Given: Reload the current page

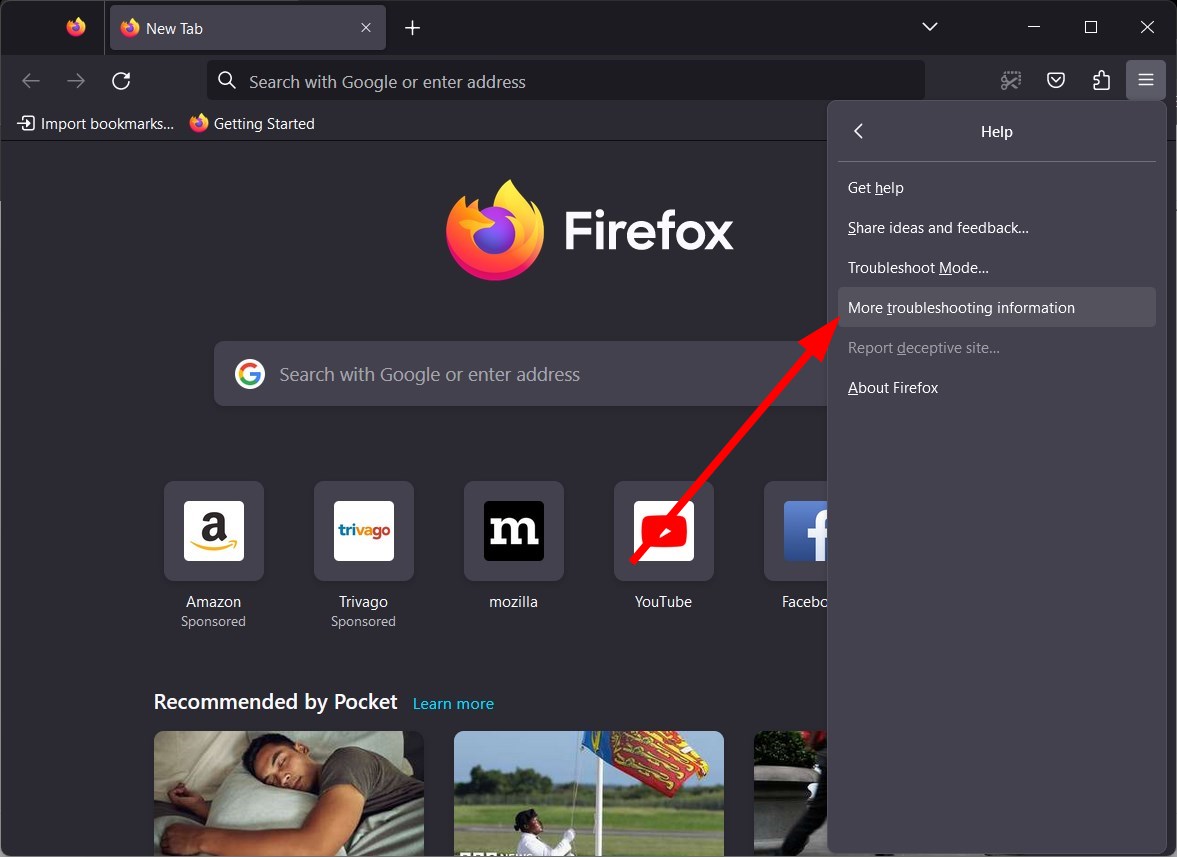Looking at the screenshot, I should (121, 80).
